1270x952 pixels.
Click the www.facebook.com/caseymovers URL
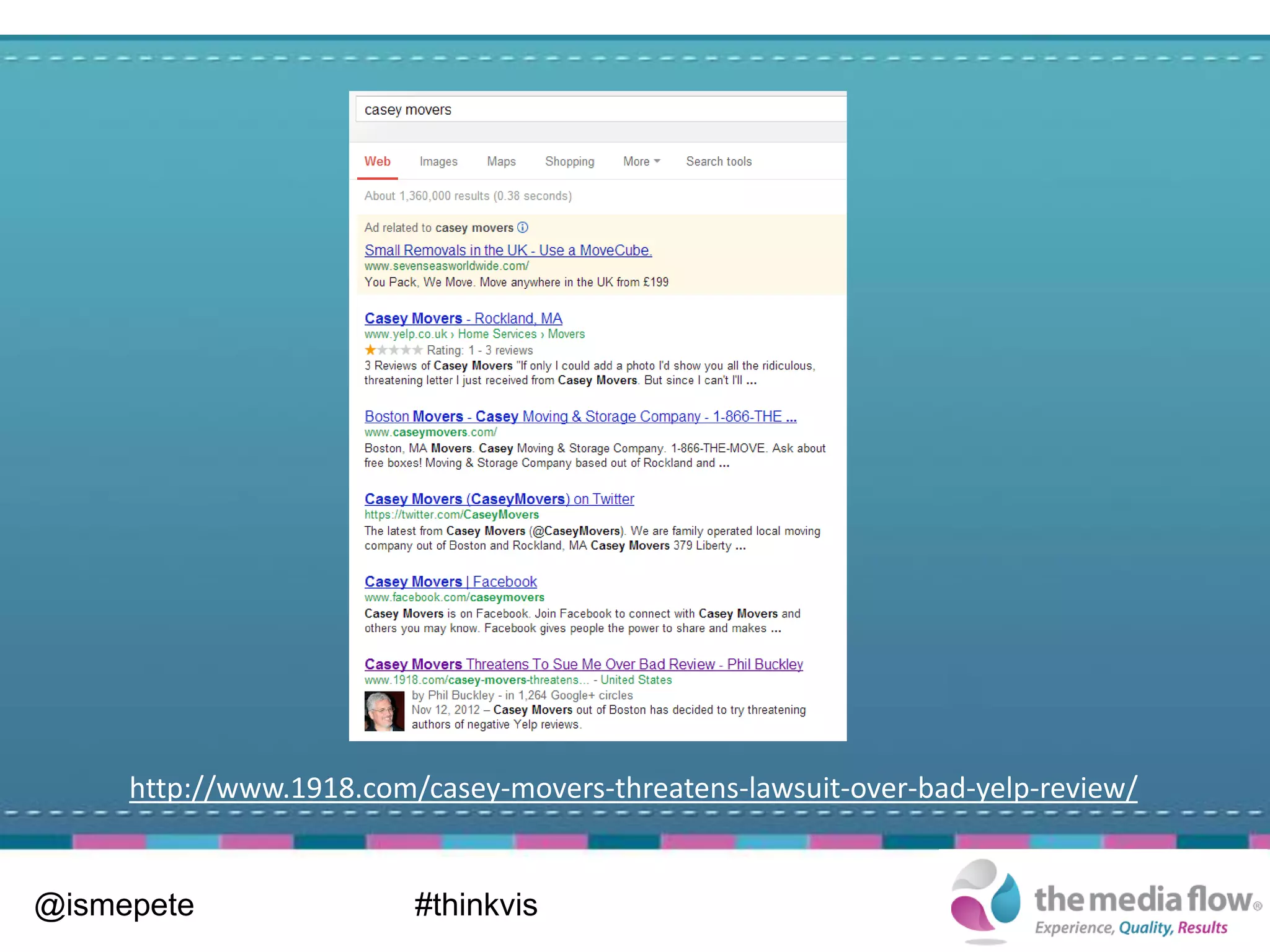tap(455, 597)
